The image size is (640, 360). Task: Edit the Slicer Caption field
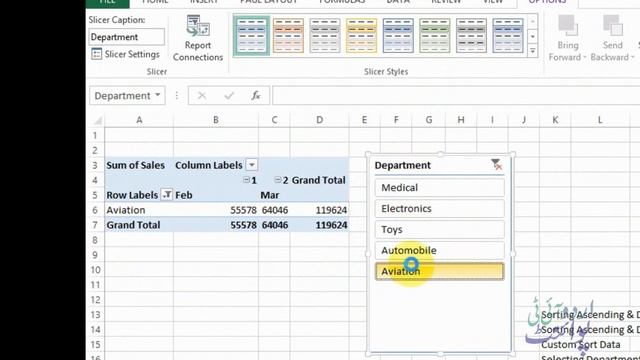pyautogui.click(x=127, y=37)
